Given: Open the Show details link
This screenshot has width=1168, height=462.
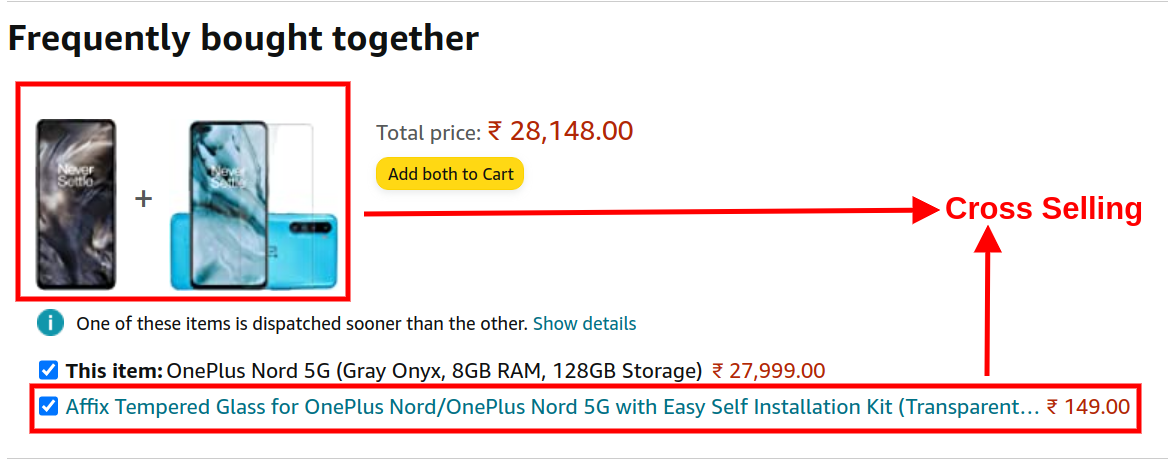Looking at the screenshot, I should [585, 324].
